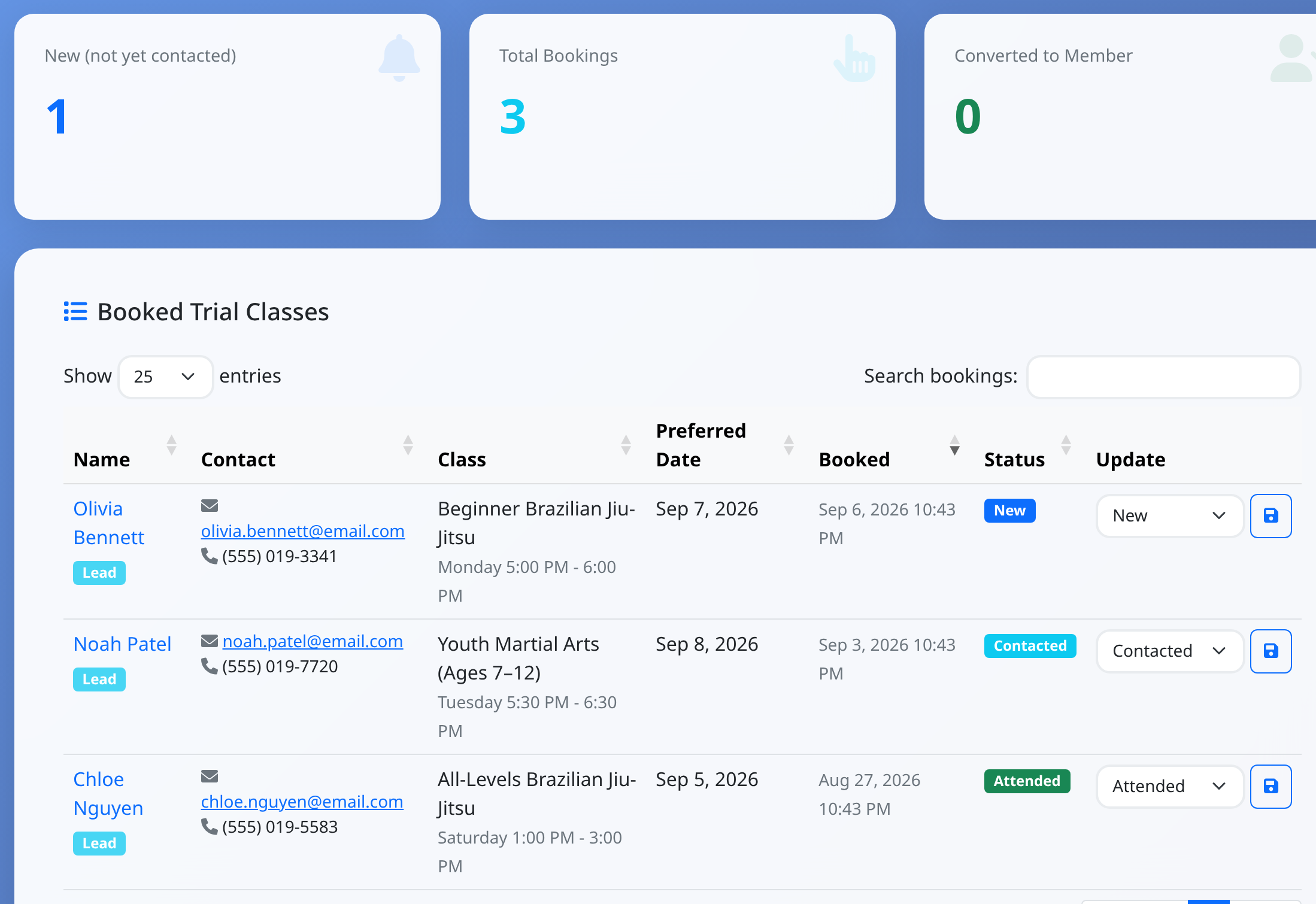
Task: Click Lead badge under Noah Patel
Action: pyautogui.click(x=99, y=679)
